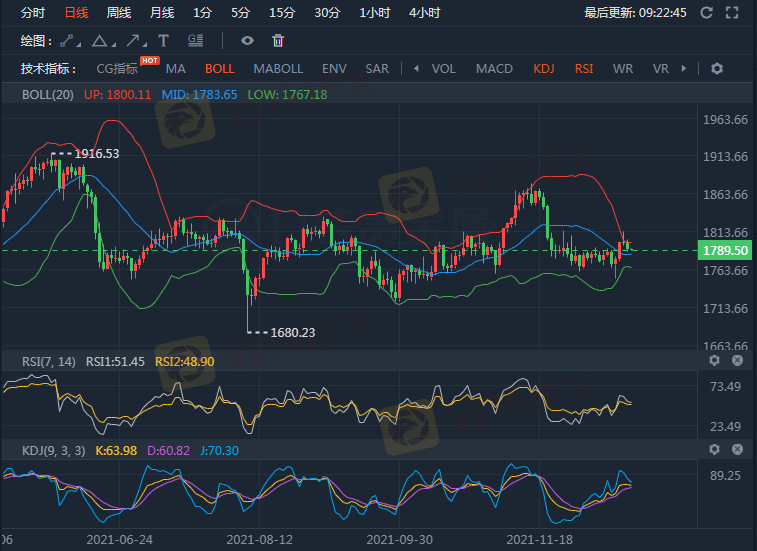Expand the arrow drawing tool dropdown
The image size is (757, 551).
click(x=147, y=41)
